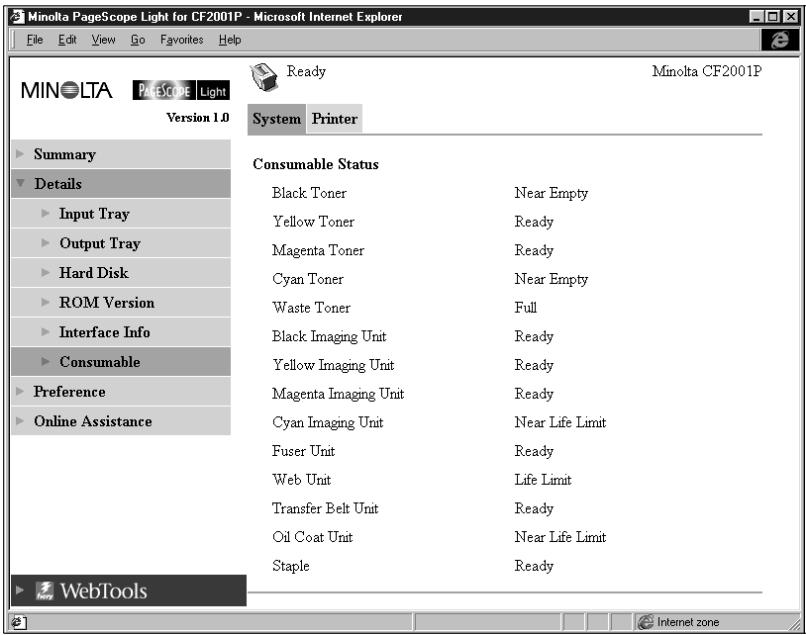Go to the Output Tray page
The width and height of the screenshot is (806, 635).
click(100, 243)
